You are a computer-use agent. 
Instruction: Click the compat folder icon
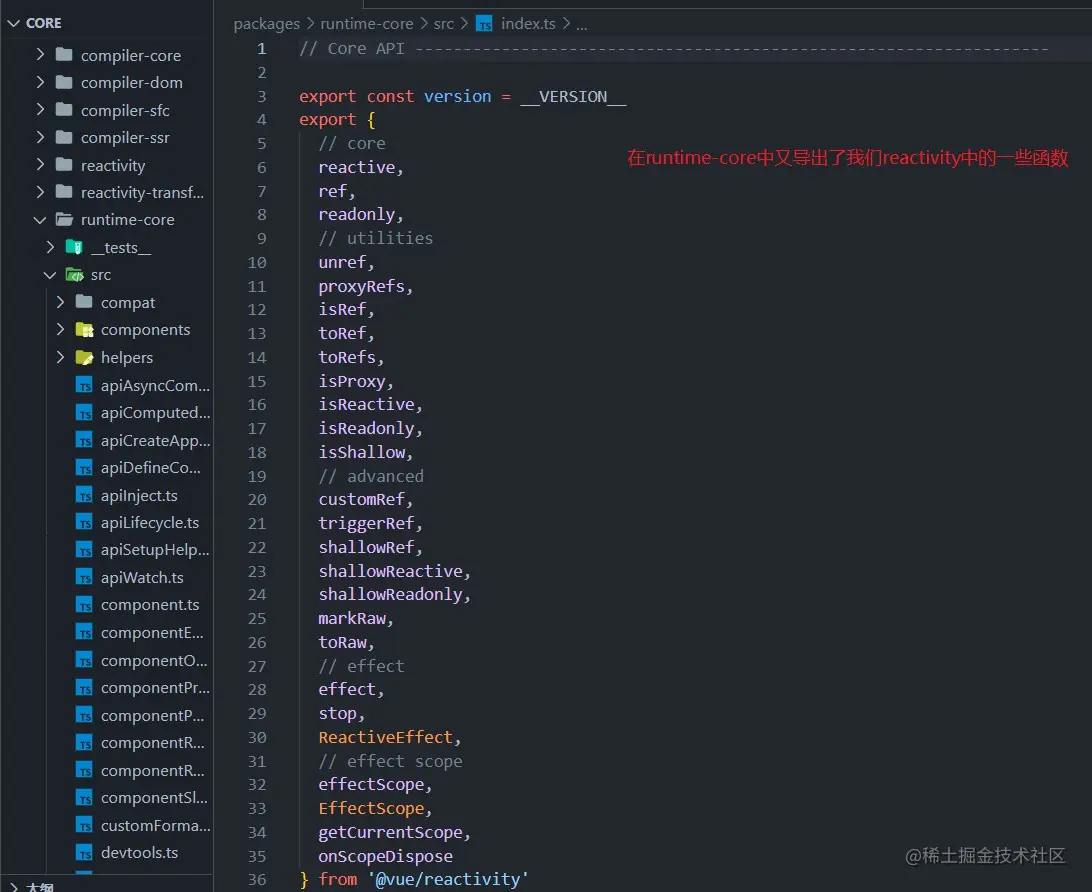tap(84, 302)
